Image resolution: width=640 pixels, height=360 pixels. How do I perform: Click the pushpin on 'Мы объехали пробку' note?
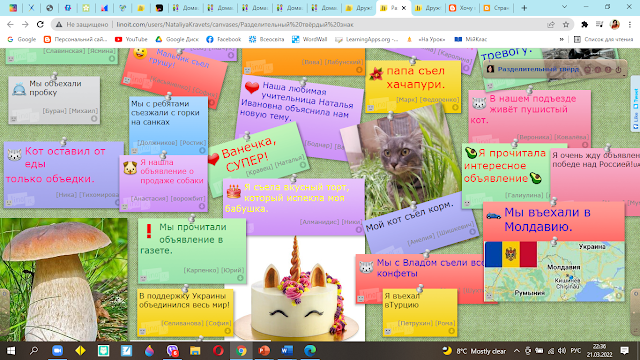[x=54, y=76]
